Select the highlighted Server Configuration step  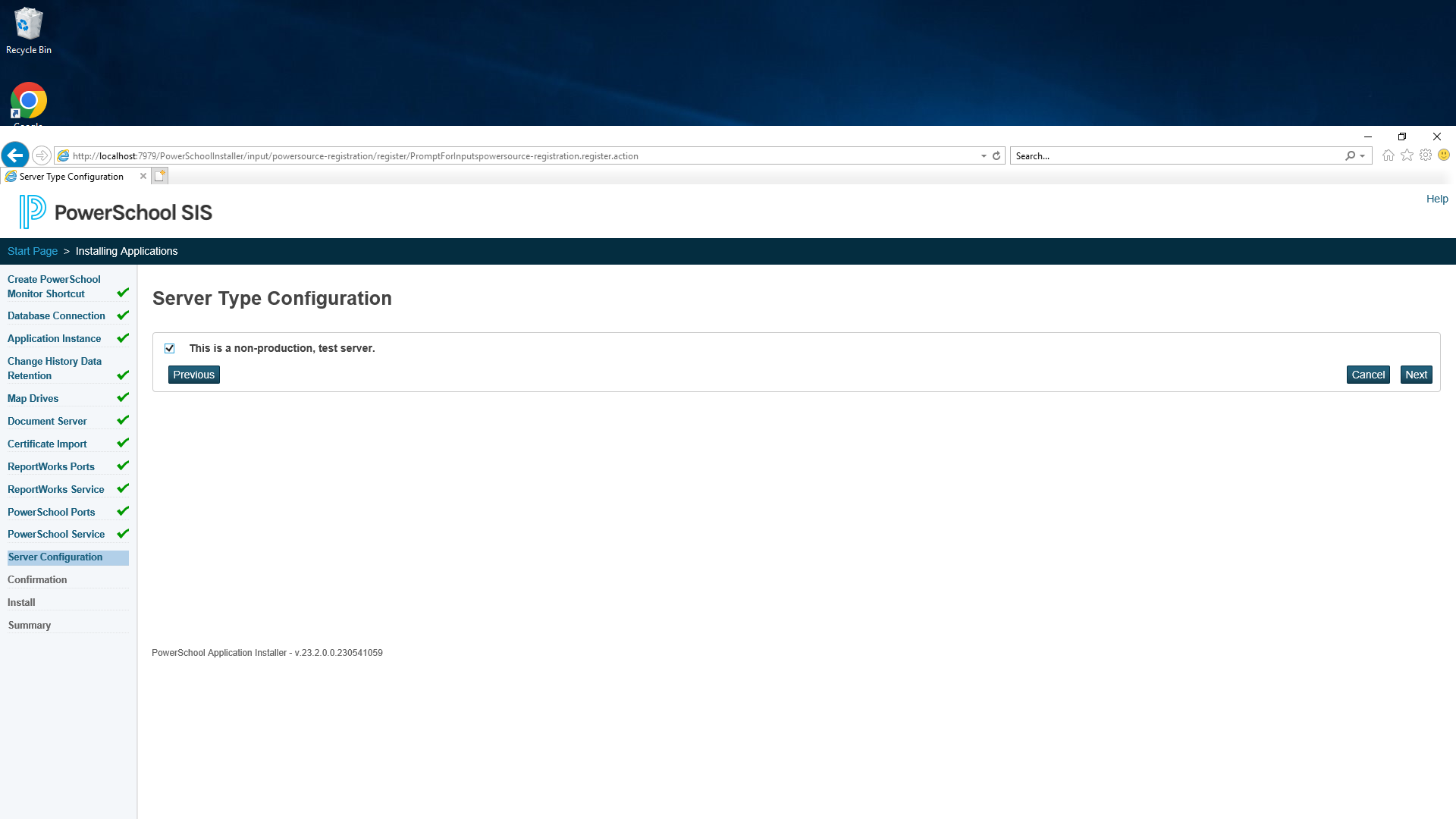click(68, 557)
